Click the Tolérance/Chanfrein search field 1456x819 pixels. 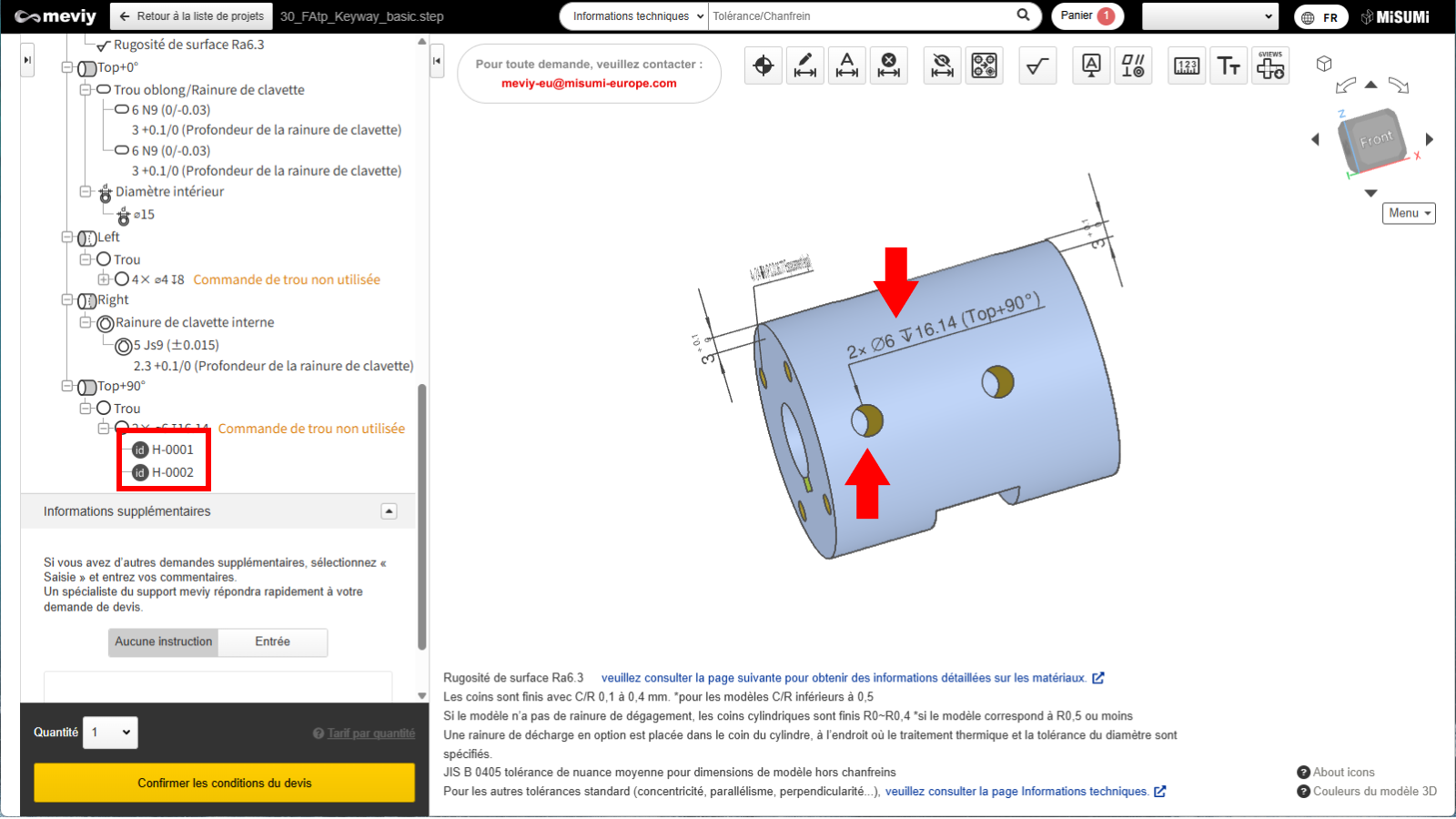coord(860,16)
